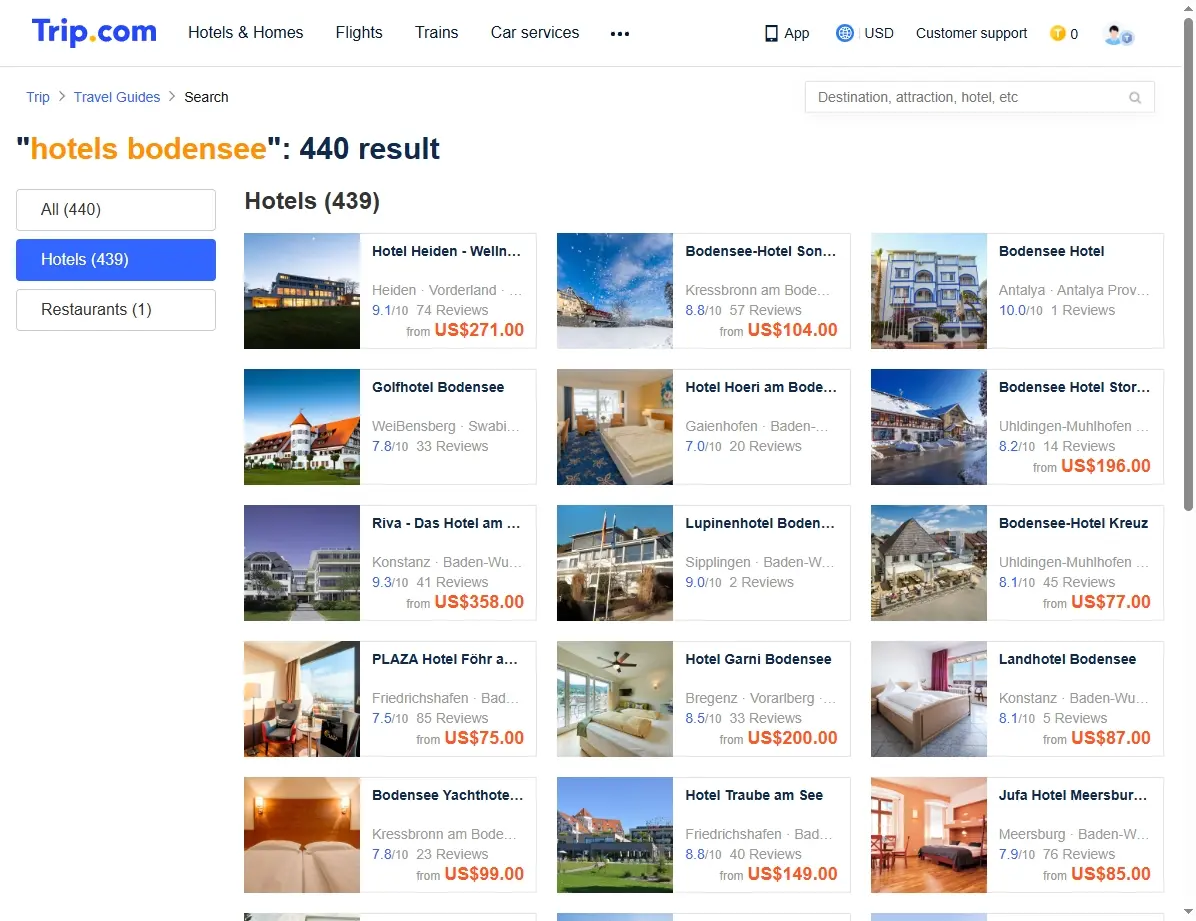Open the Flights menu
Image resolution: width=1196 pixels, height=921 pixels.
click(358, 32)
